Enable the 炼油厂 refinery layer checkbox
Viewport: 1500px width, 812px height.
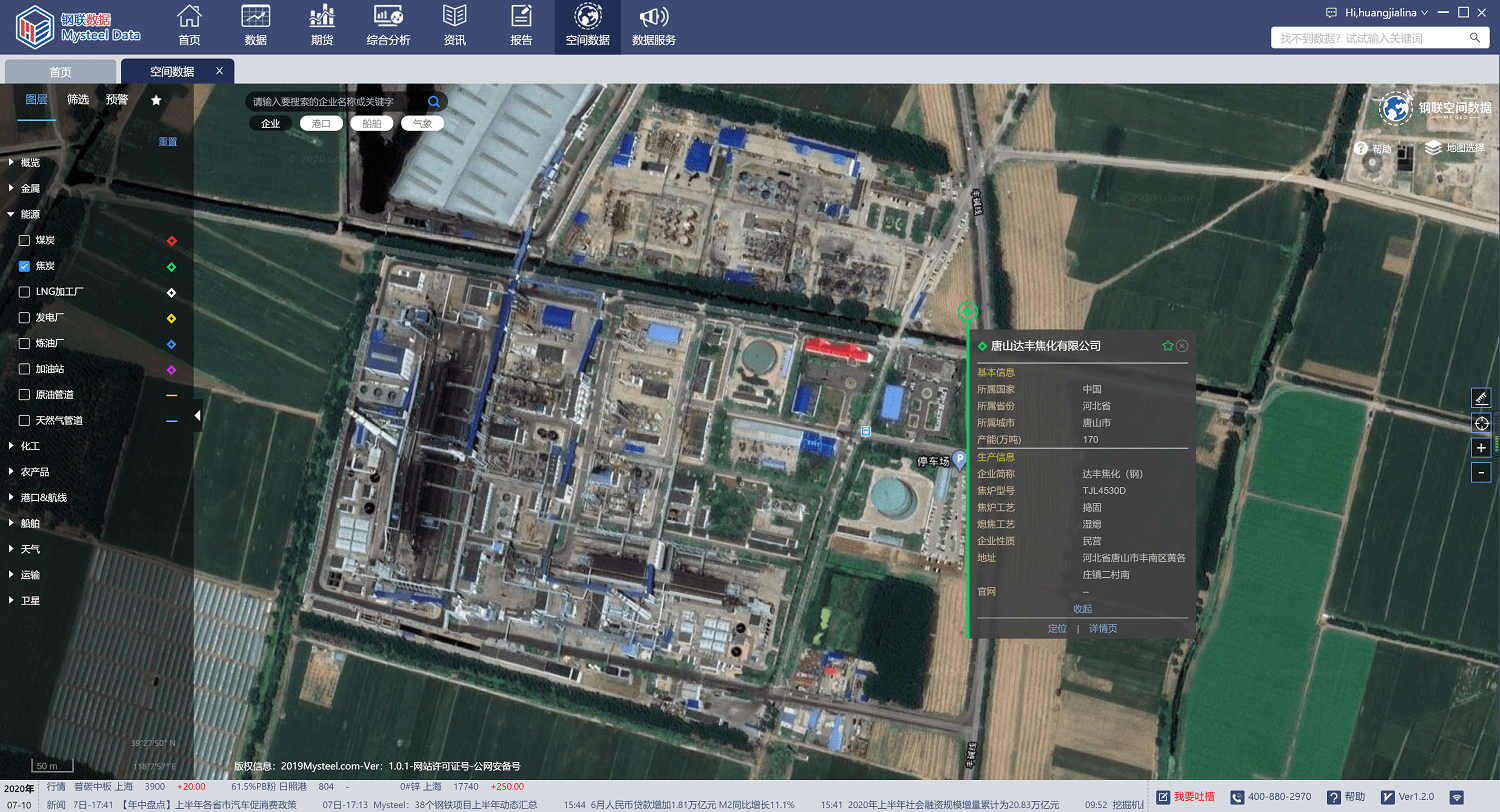(x=25, y=343)
